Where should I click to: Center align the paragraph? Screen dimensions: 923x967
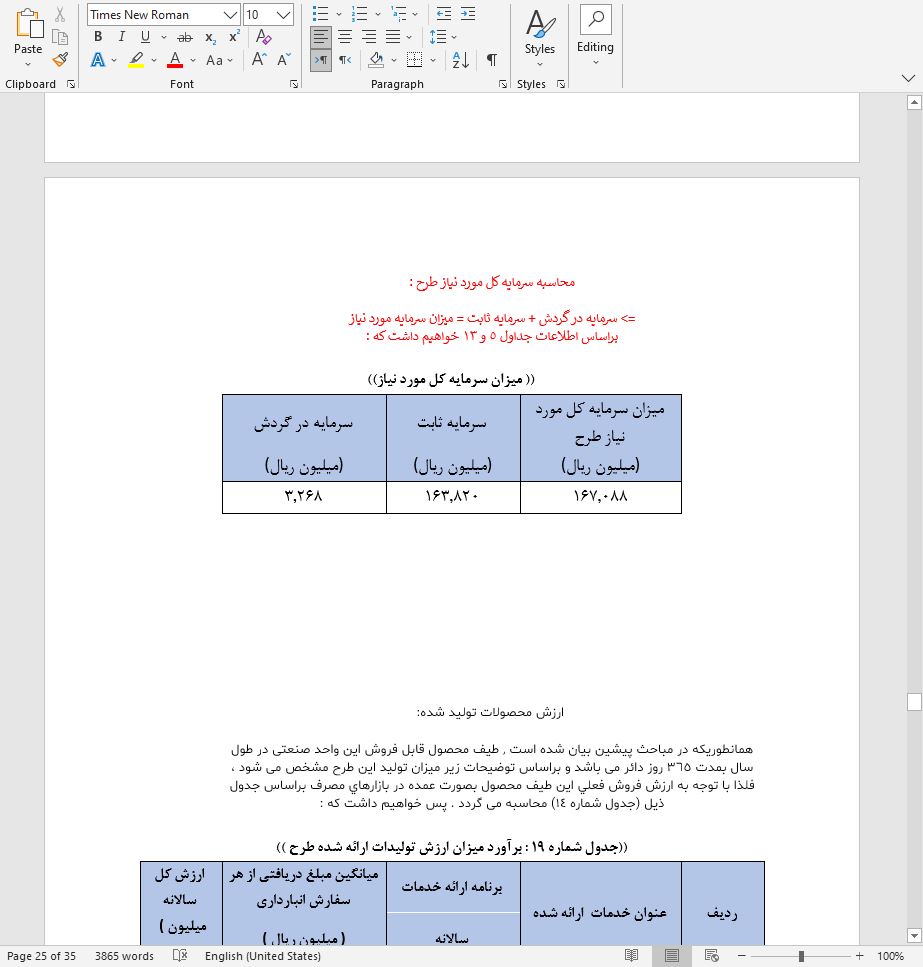point(344,37)
